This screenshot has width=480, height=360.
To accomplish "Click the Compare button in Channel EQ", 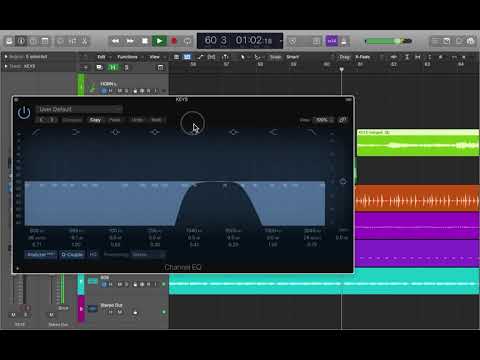I will pyautogui.click(x=72, y=120).
